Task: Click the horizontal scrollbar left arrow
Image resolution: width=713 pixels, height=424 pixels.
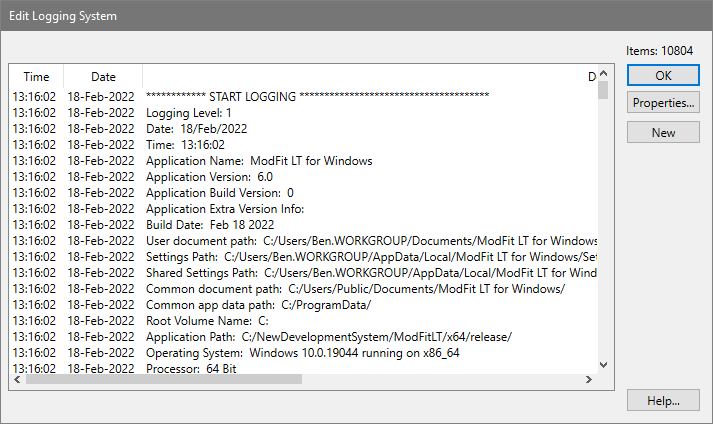Action: pyautogui.click(x=16, y=381)
